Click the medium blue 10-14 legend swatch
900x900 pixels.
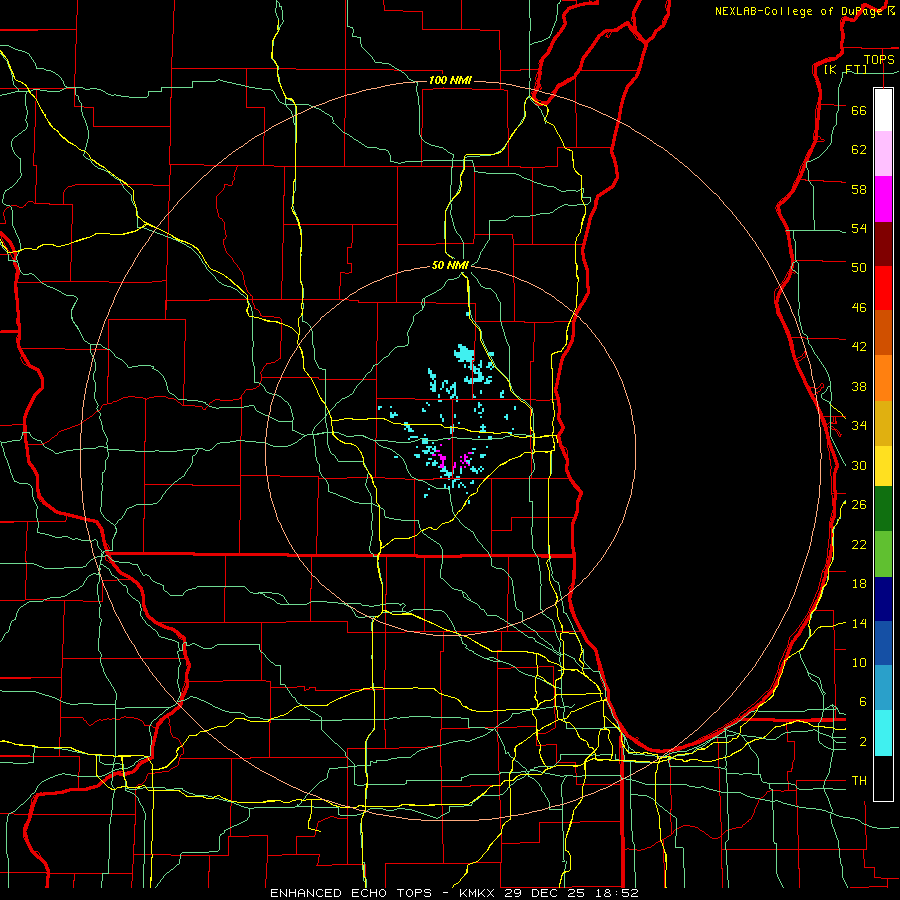pos(883,643)
